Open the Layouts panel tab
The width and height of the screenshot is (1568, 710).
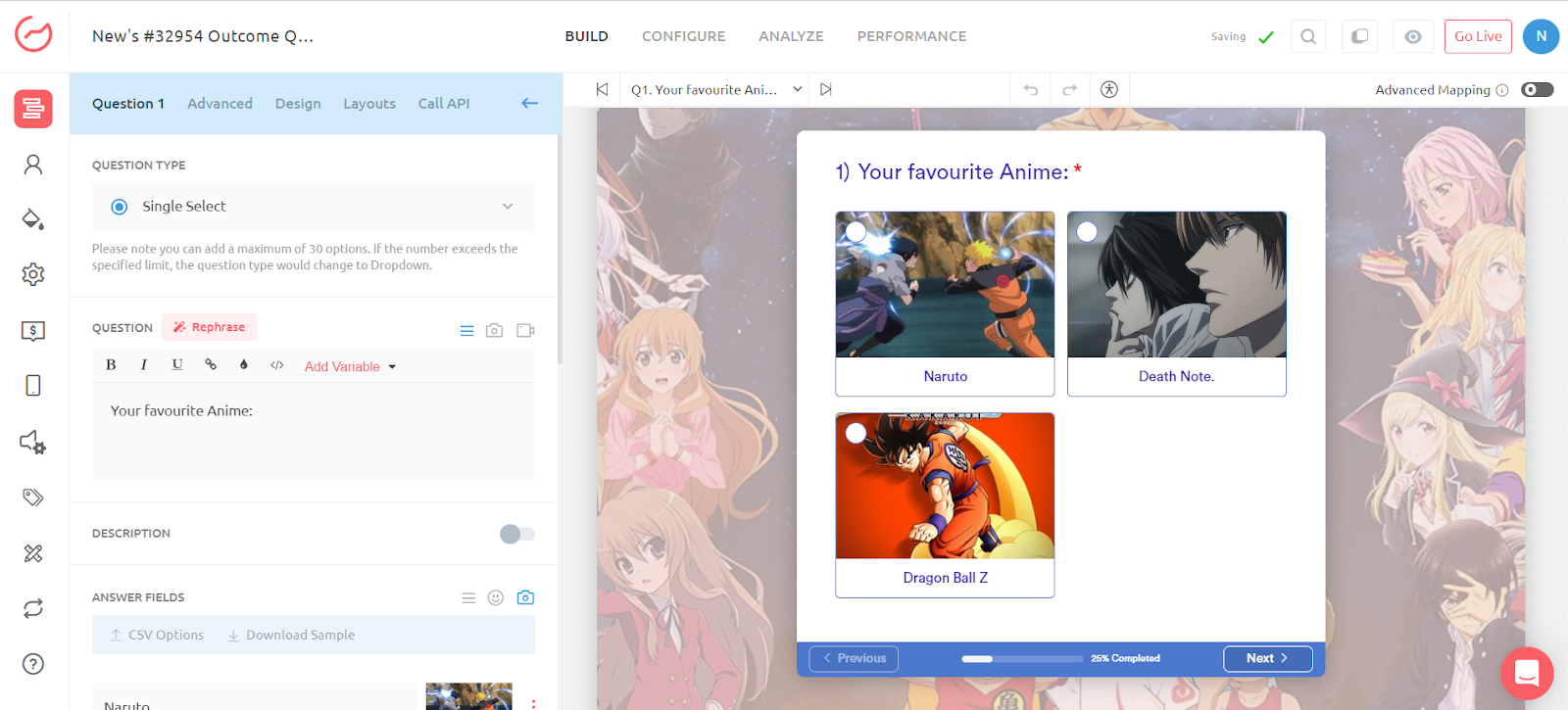pos(369,103)
